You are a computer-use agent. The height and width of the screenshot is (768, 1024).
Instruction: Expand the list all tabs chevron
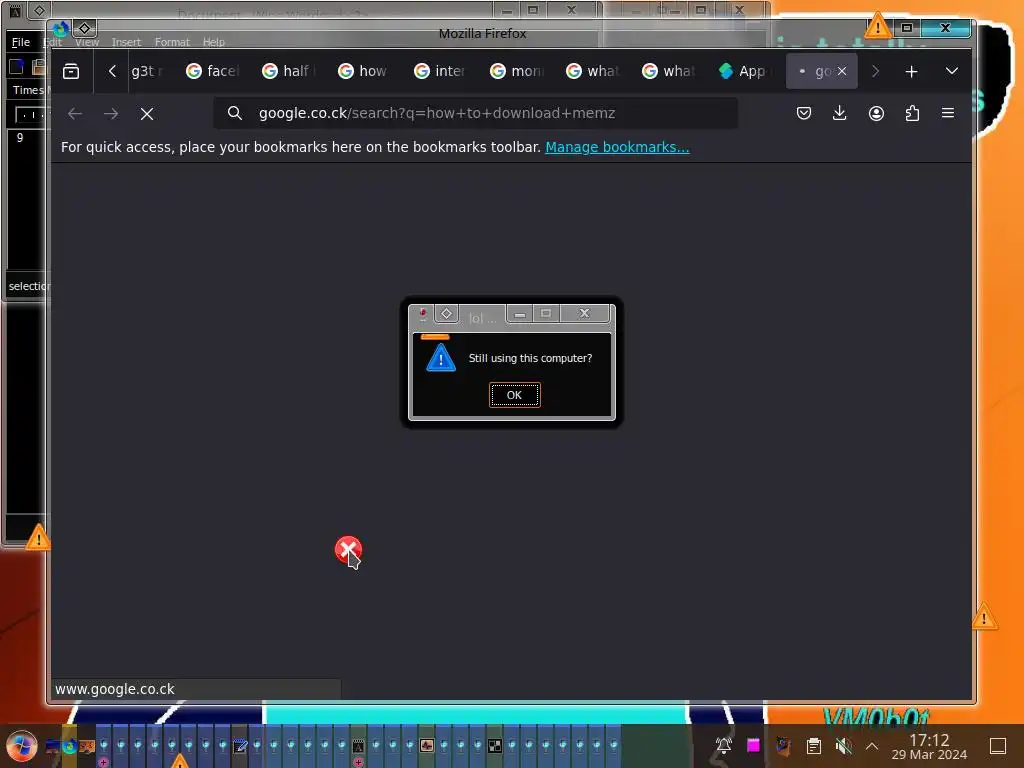point(952,71)
